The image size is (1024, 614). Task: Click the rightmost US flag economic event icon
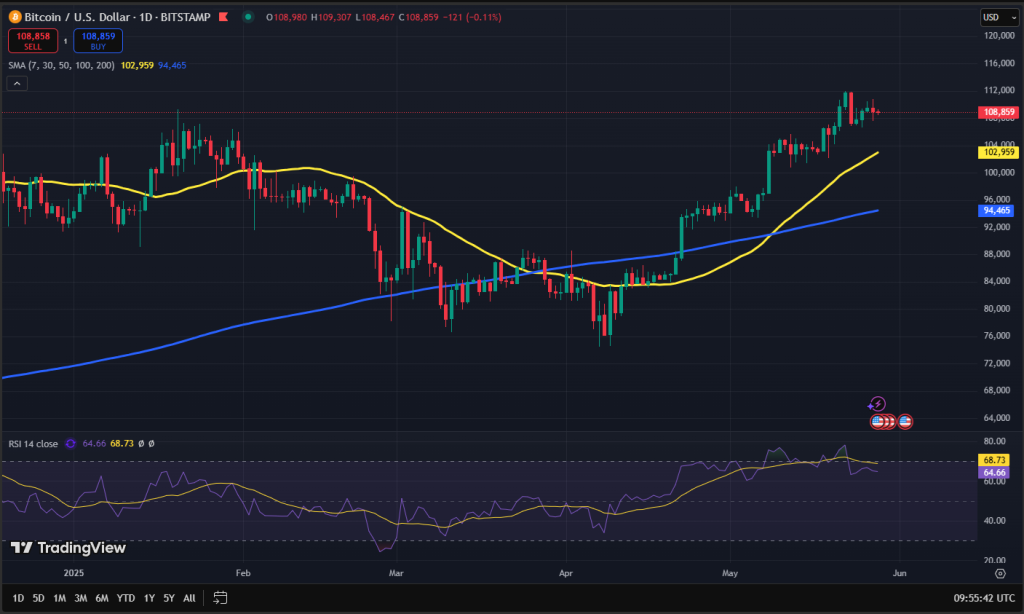pos(905,422)
